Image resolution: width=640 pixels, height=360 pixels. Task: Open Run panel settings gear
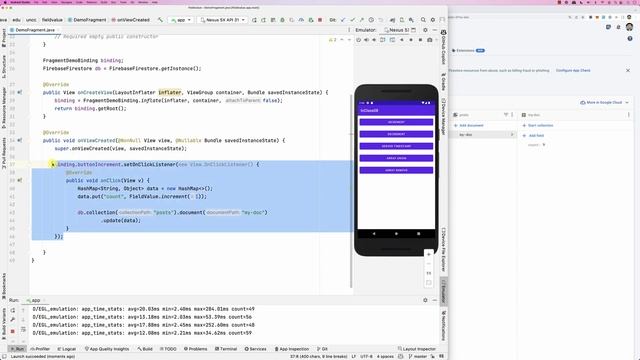pyautogui.click(x=425, y=300)
